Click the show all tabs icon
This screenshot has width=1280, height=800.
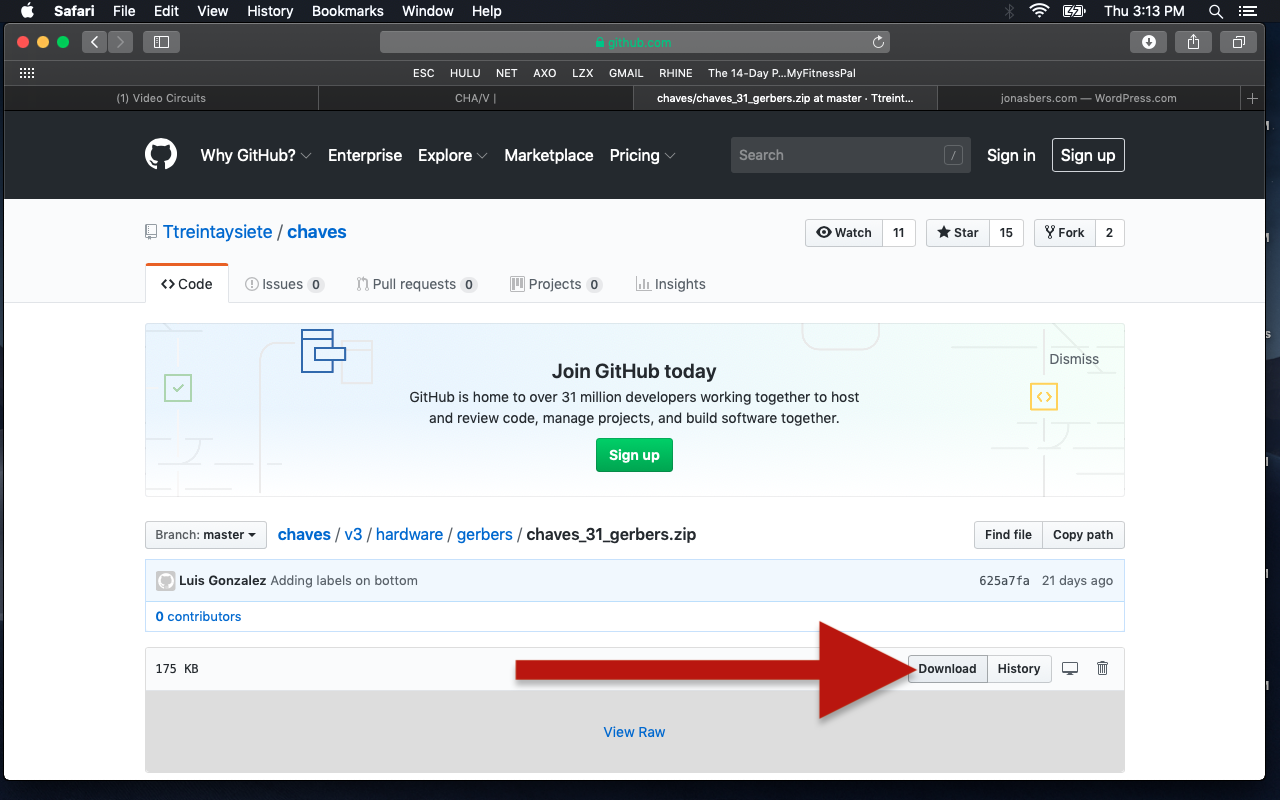point(1238,42)
